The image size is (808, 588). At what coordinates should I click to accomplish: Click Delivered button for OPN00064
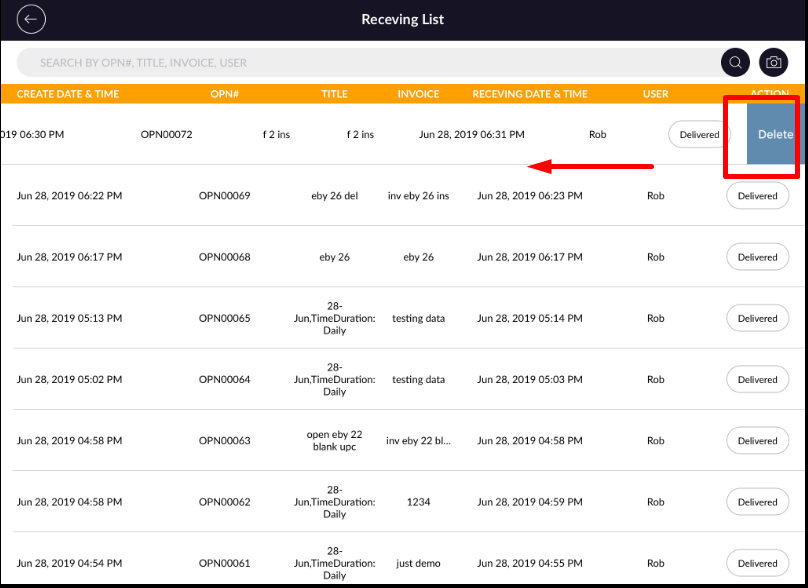coord(757,380)
